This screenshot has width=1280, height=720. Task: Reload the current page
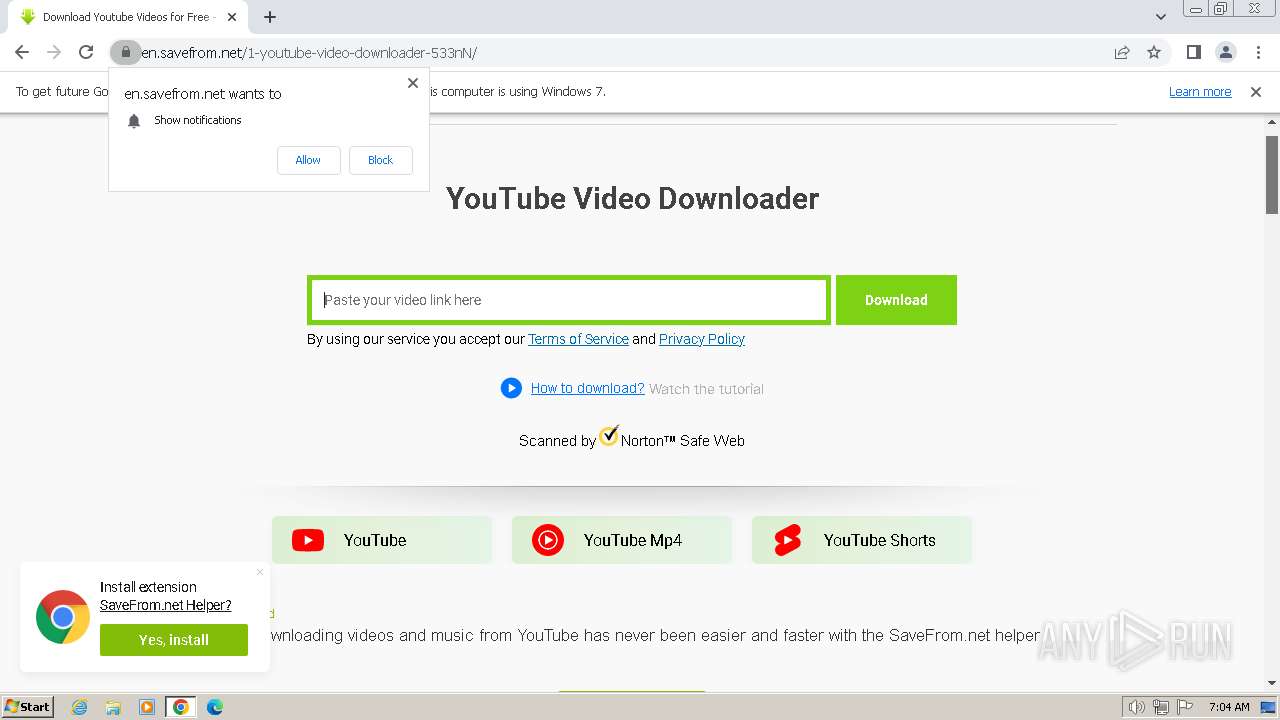[x=86, y=52]
